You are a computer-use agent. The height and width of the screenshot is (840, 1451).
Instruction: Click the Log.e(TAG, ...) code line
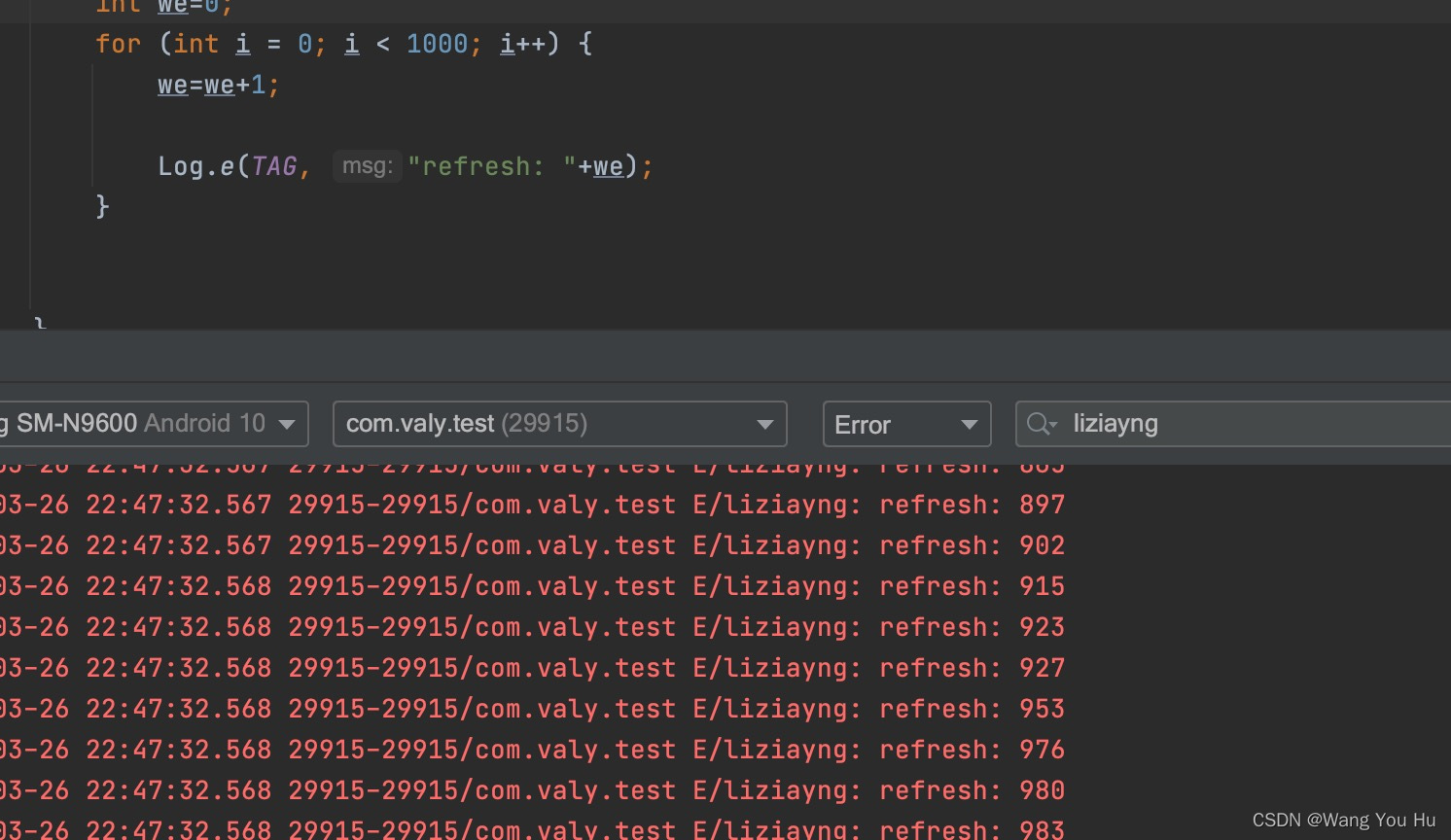coord(406,166)
